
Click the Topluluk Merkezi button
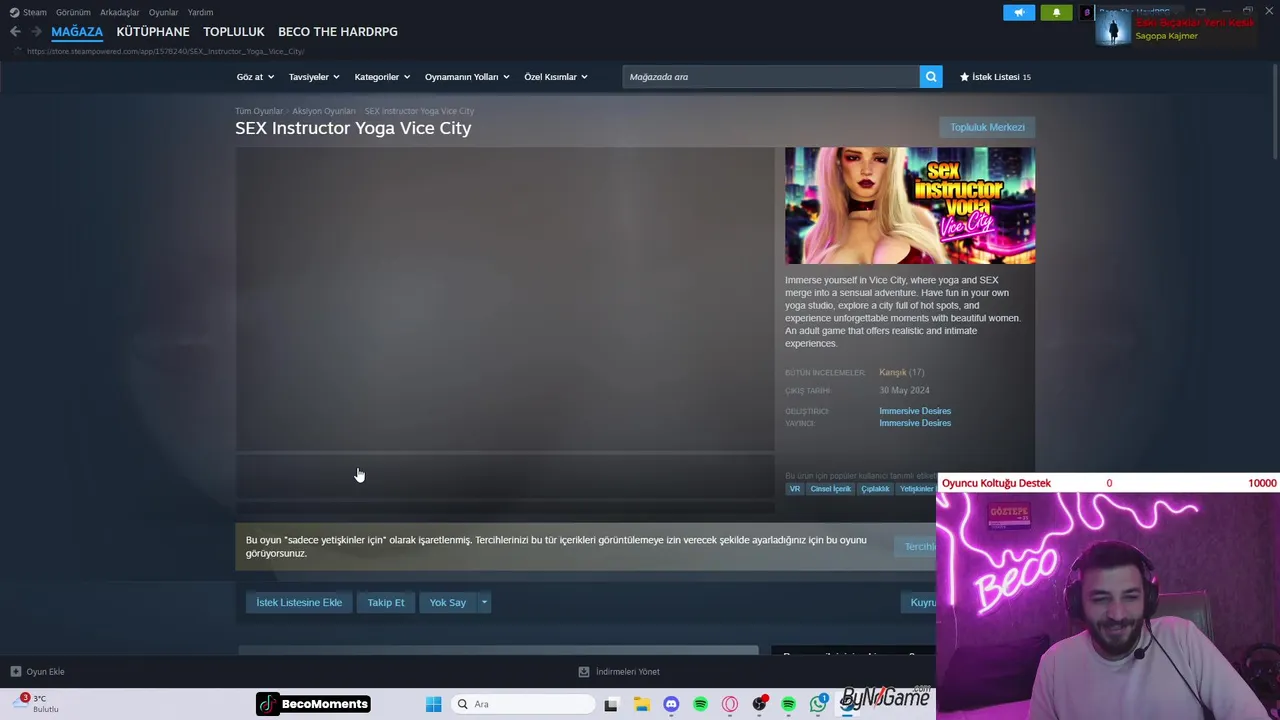click(x=987, y=127)
